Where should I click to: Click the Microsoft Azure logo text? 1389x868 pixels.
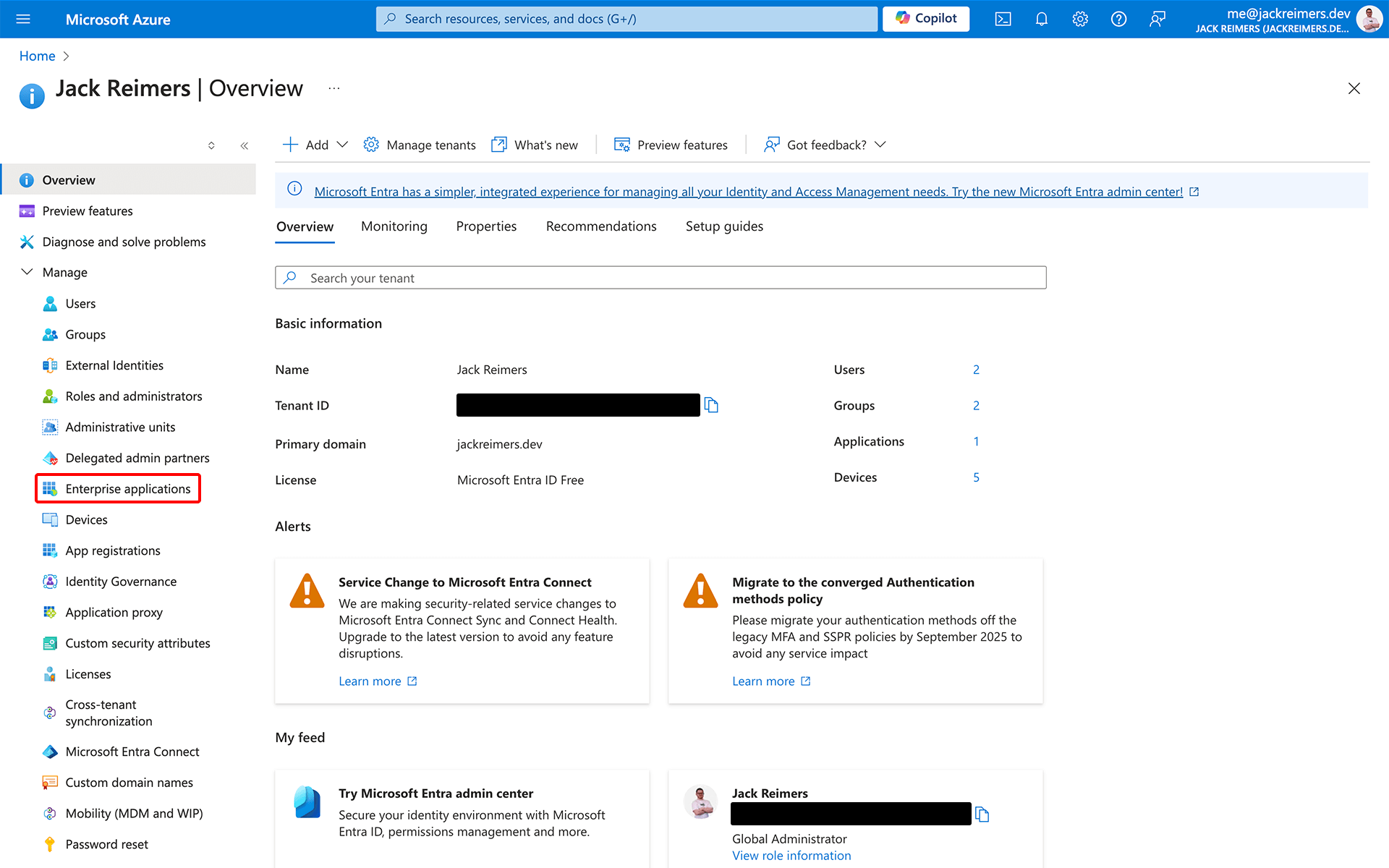pyautogui.click(x=118, y=20)
